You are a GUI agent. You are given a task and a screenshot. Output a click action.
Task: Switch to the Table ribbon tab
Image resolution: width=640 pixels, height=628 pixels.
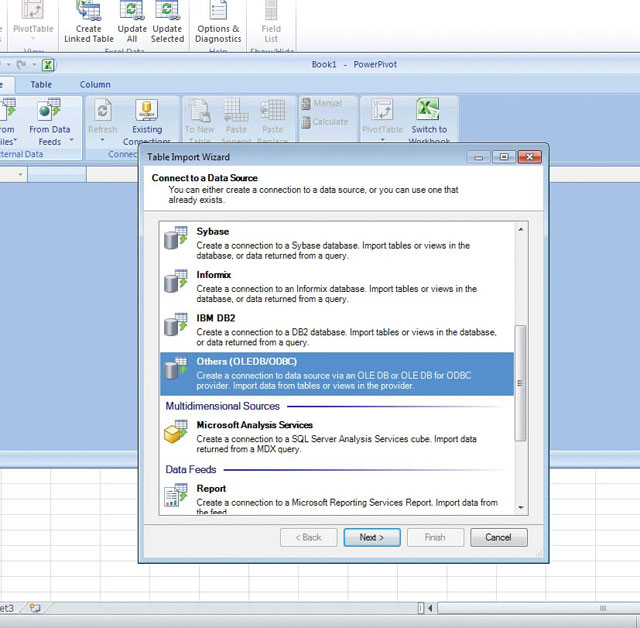[x=41, y=85]
